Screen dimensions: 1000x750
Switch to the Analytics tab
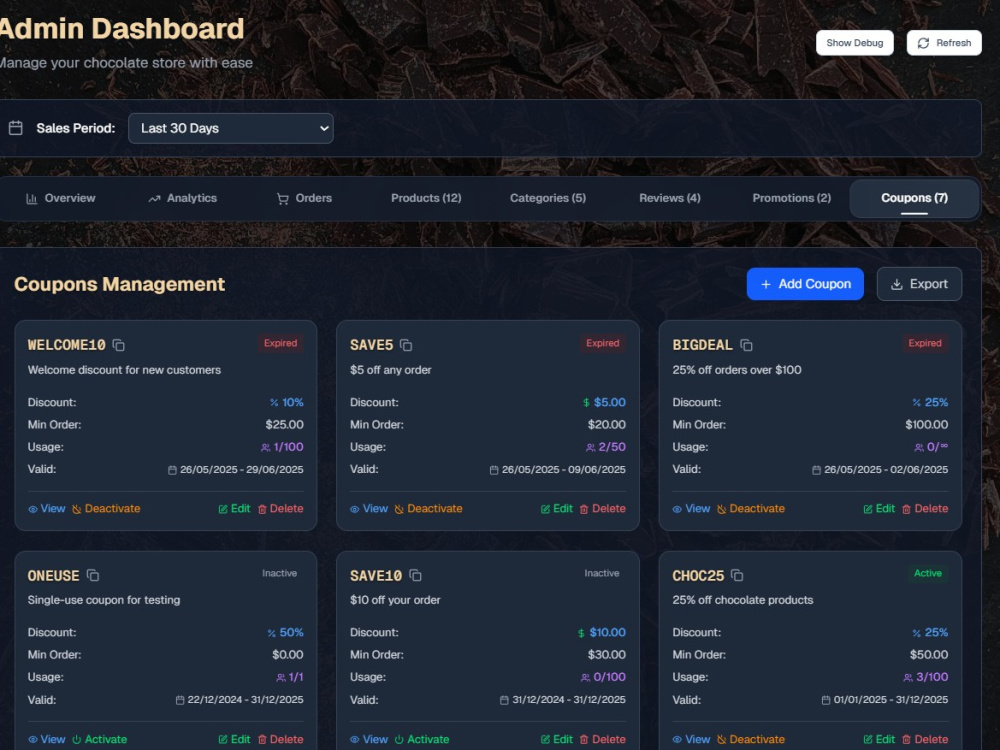(182, 198)
